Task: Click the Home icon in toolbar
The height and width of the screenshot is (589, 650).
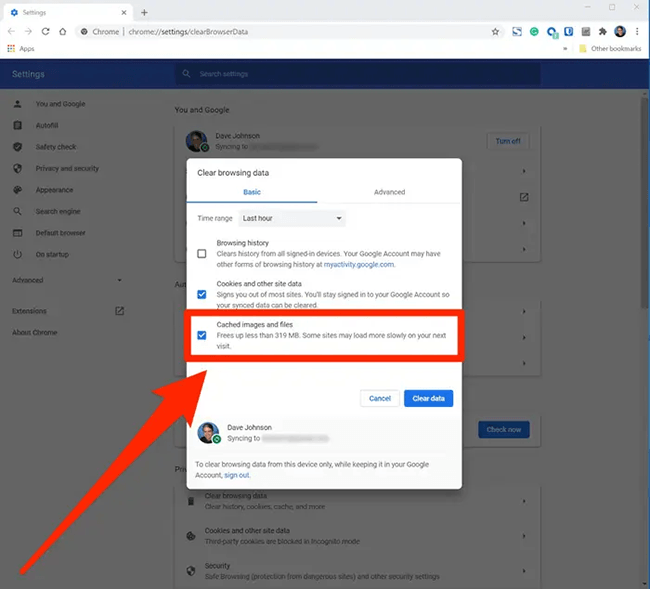Action: click(63, 32)
